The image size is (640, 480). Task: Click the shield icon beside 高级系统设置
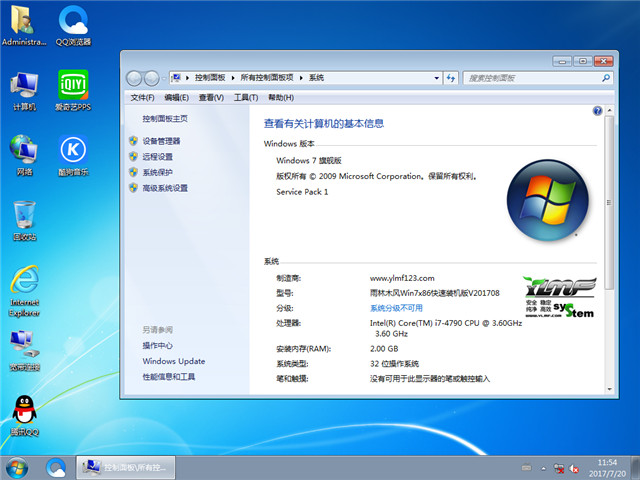(x=133, y=188)
